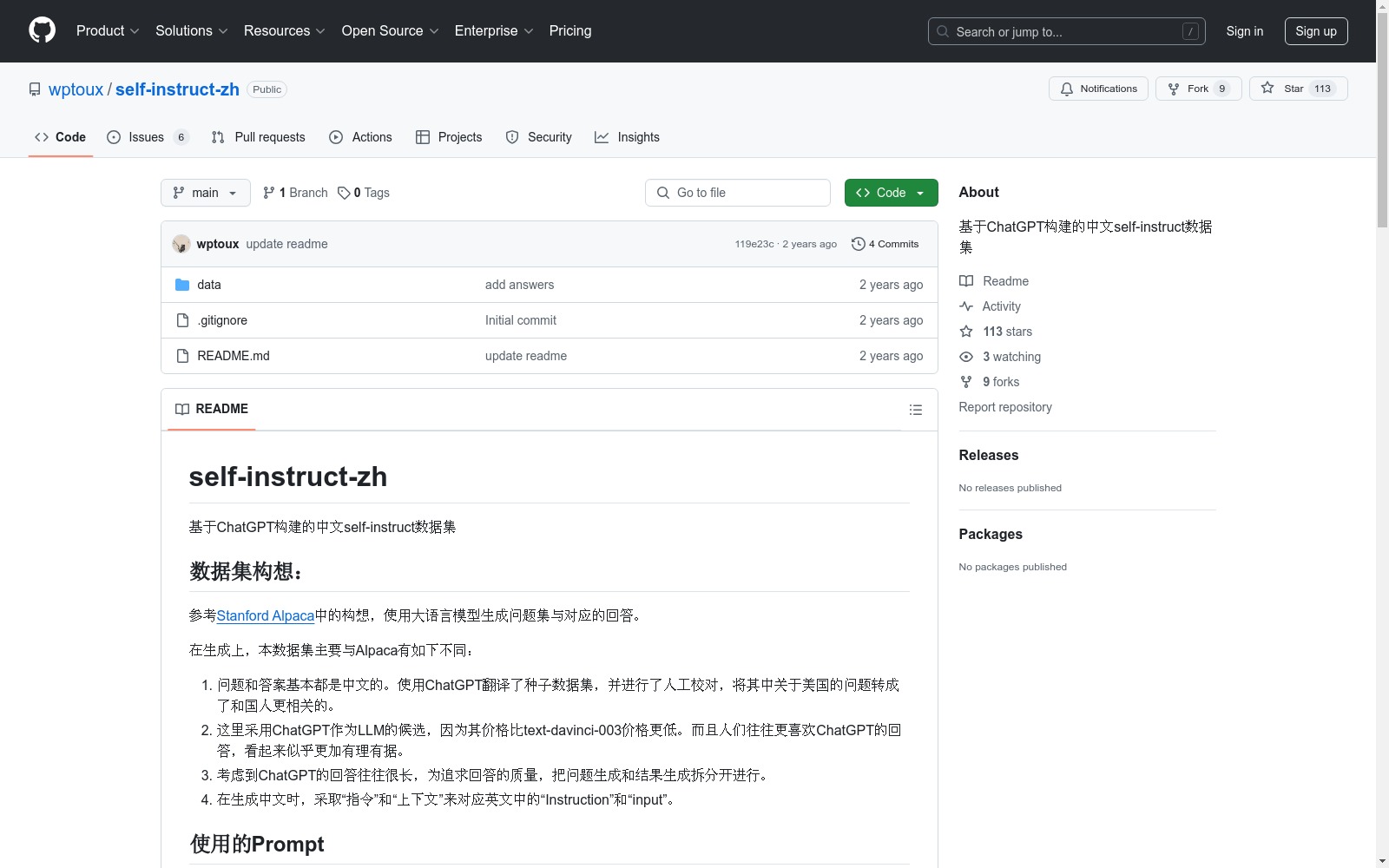Click the 'Initial commit' message
The image size is (1389, 868).
[521, 320]
